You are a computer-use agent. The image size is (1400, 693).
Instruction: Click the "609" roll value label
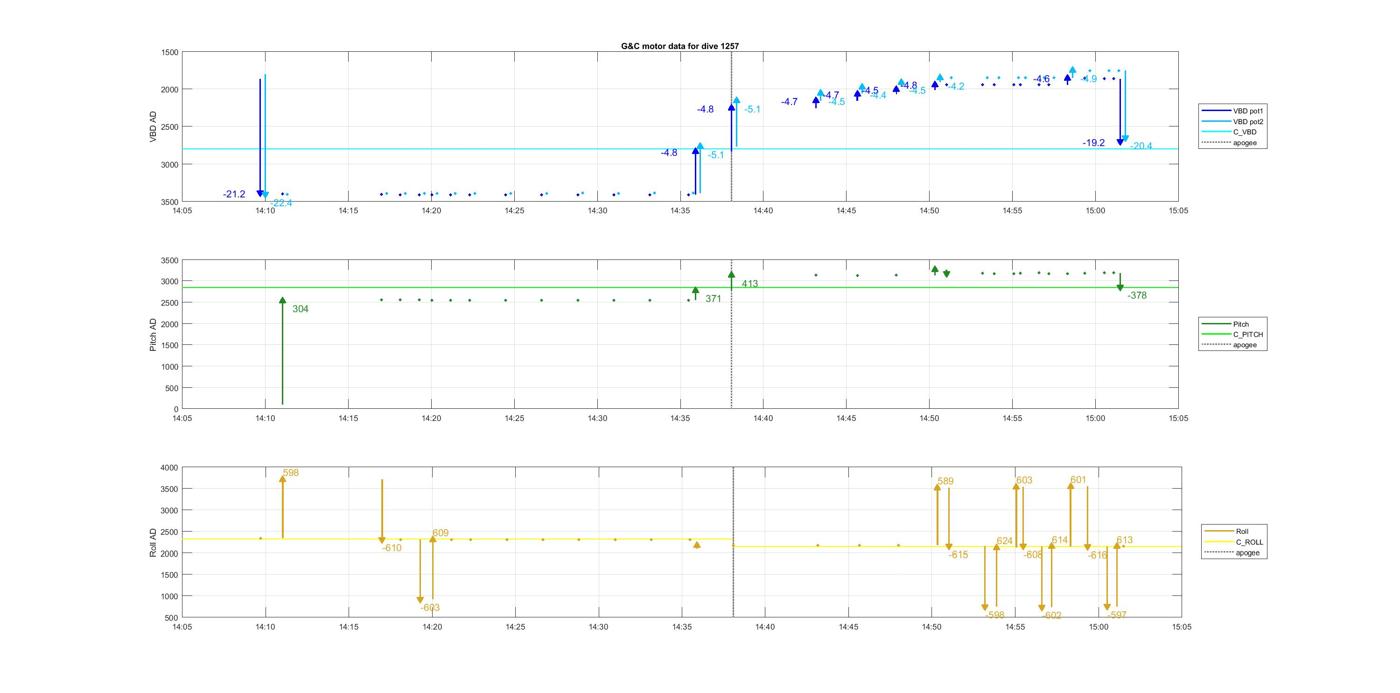(440, 533)
